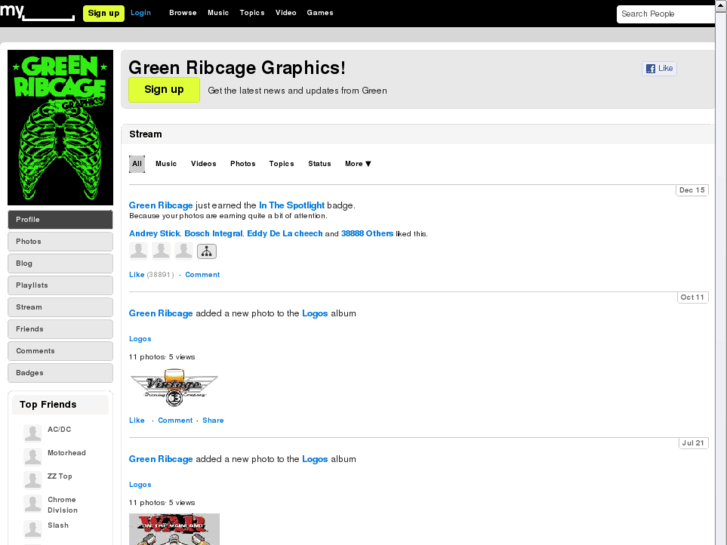This screenshot has height=545, width=727.
Task: Click the Jul 21 date tag
Action: click(x=693, y=443)
